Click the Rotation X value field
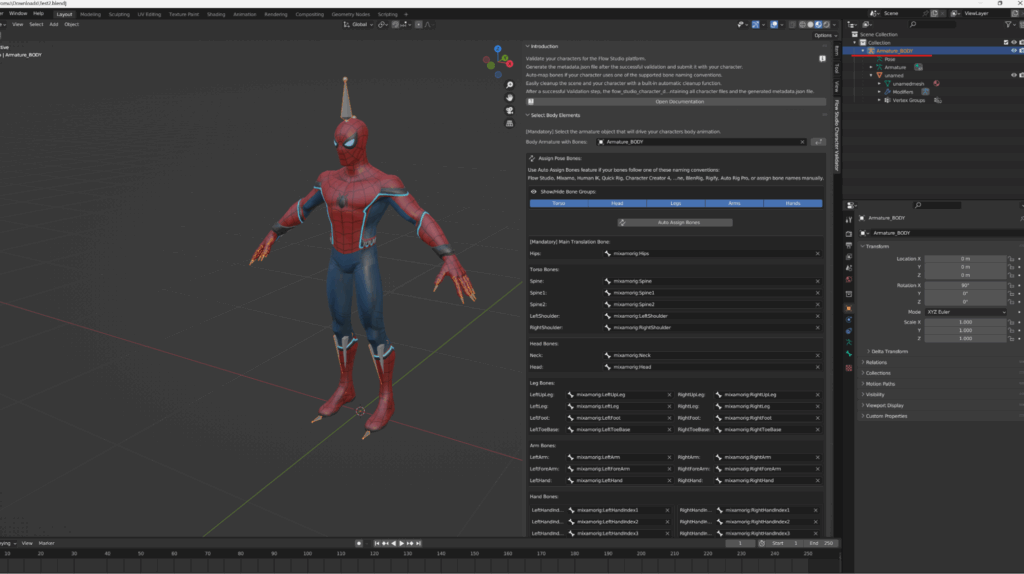This screenshot has width=1024, height=574. click(x=965, y=285)
